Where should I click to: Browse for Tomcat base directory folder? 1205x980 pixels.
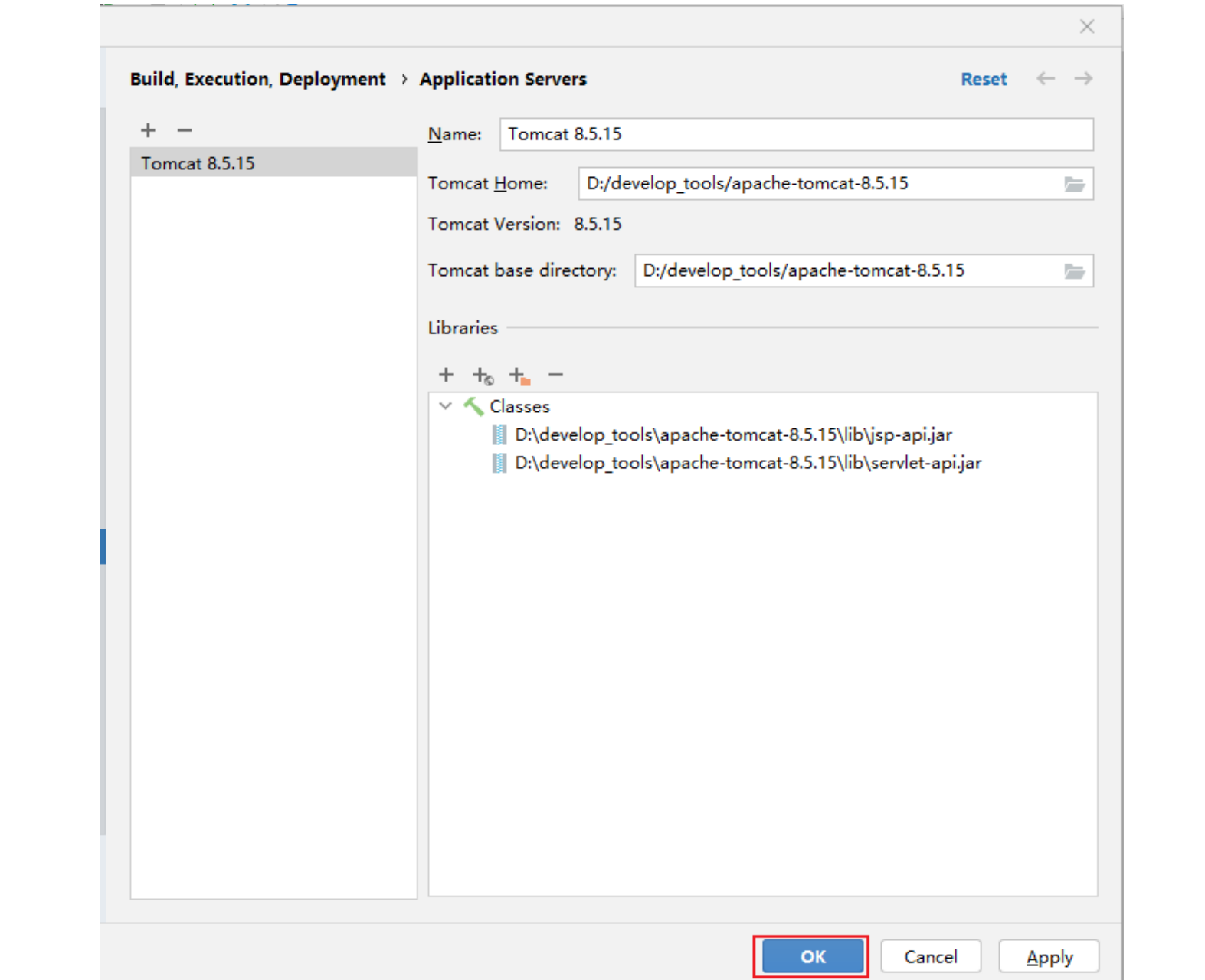(x=1074, y=271)
